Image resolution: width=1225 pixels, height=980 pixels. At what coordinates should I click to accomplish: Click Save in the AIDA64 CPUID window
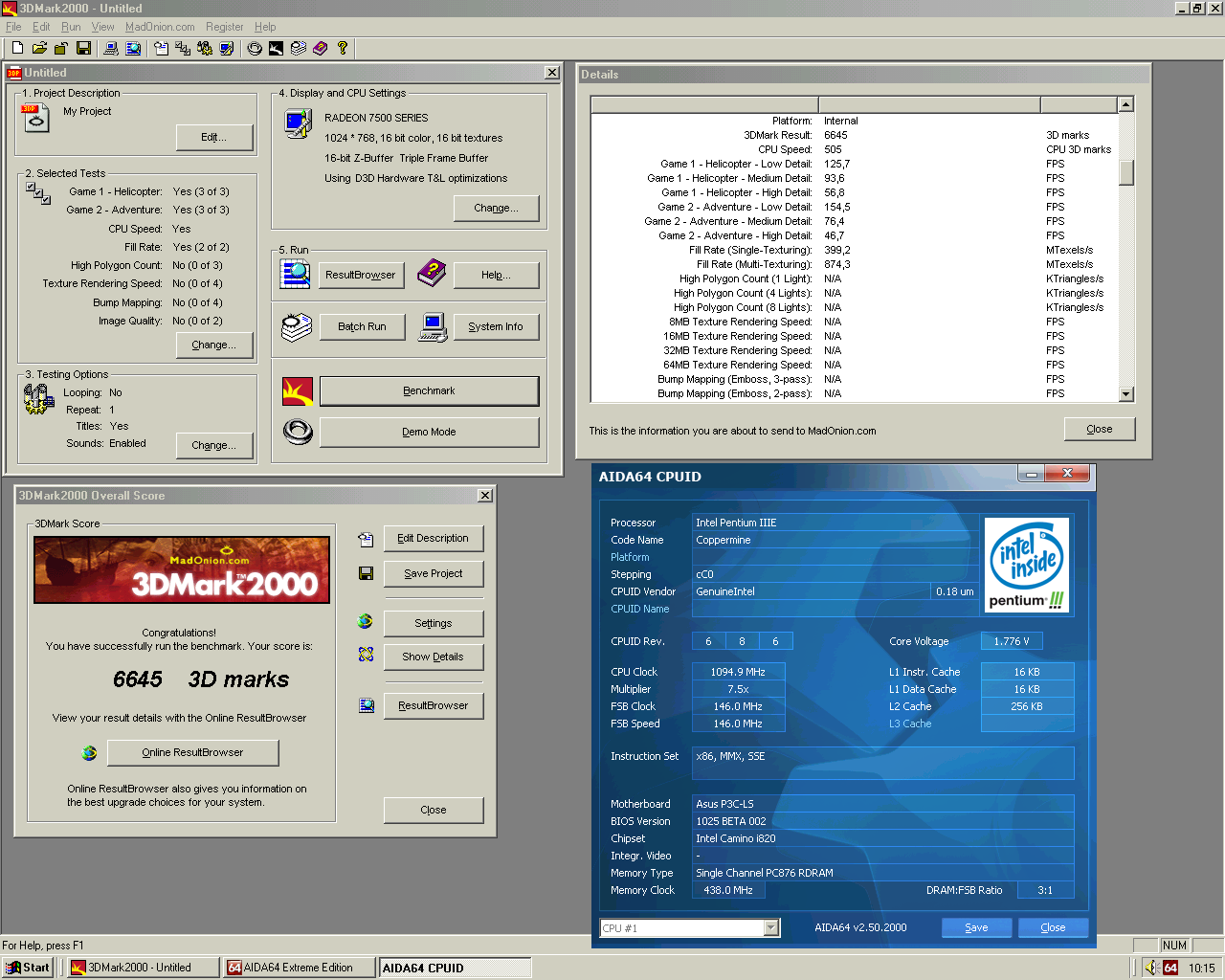tap(976, 927)
